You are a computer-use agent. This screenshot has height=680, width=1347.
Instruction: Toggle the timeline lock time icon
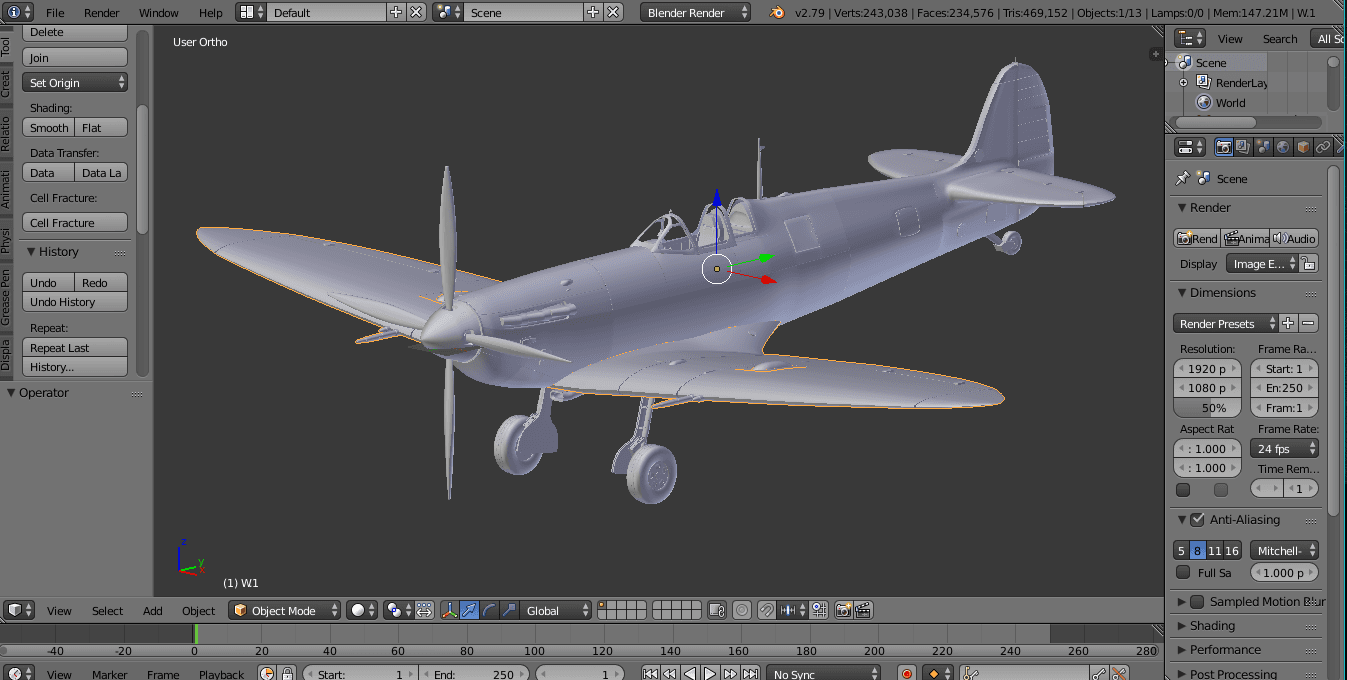[x=288, y=674]
